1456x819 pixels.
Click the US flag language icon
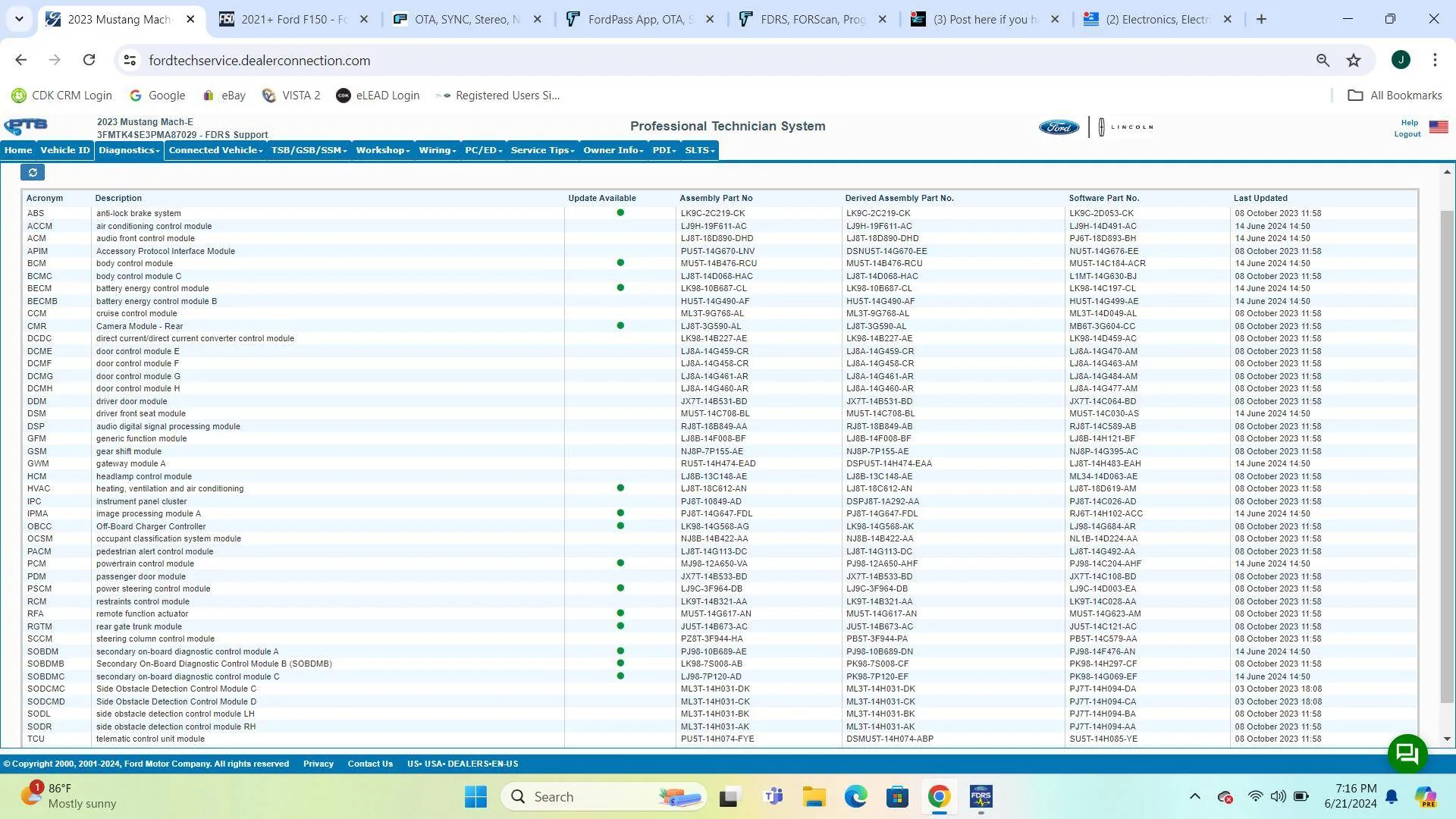1439,127
